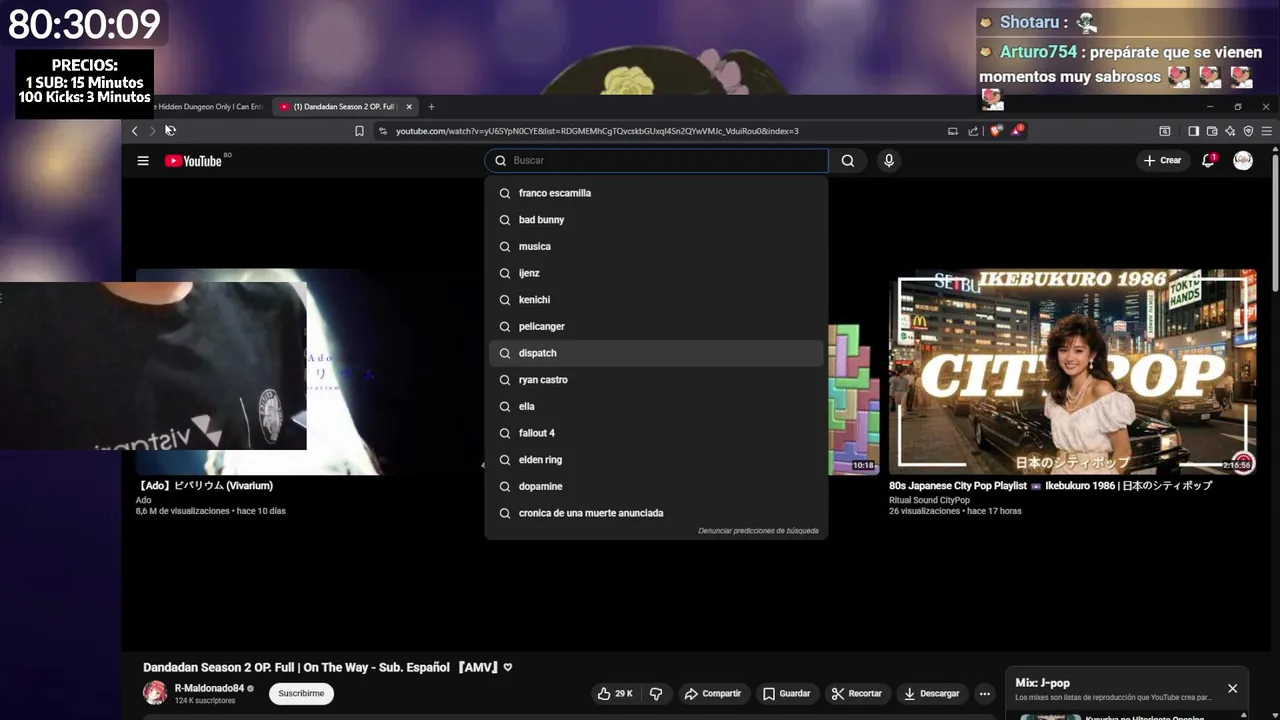This screenshot has height=720, width=1280.
Task: Click the Descargar download button
Action: (931, 693)
